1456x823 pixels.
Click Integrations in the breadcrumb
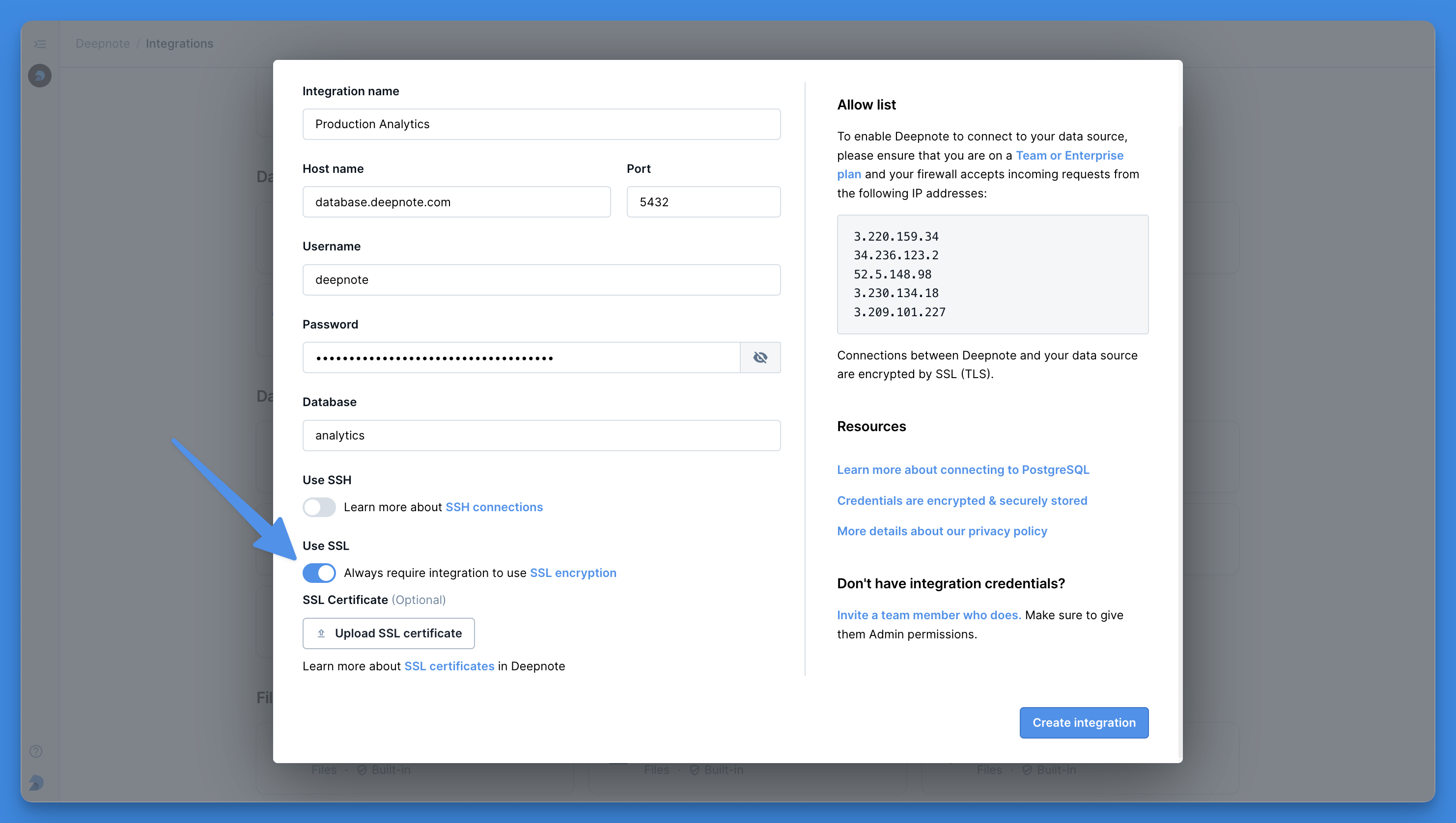(179, 44)
